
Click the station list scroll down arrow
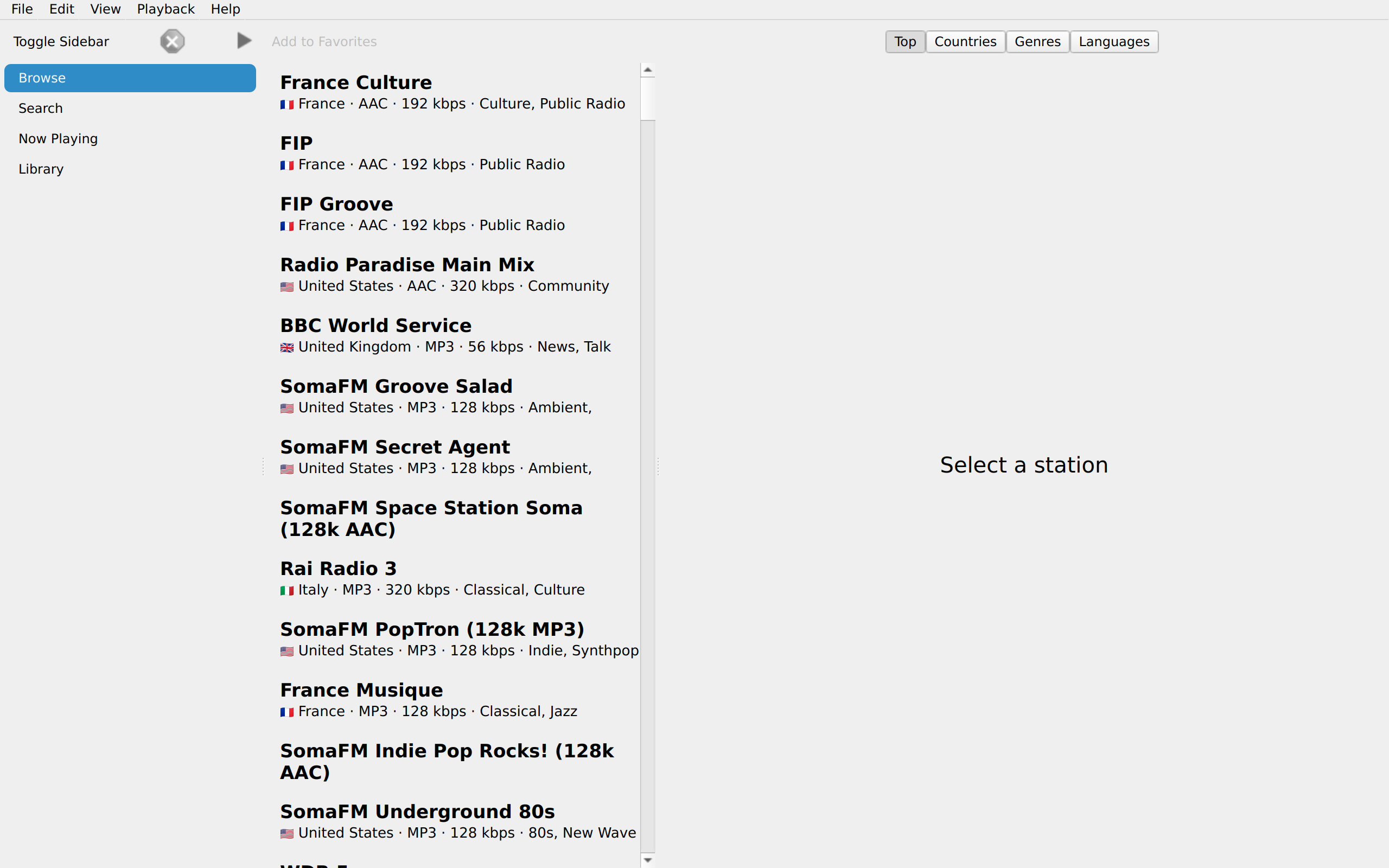(x=648, y=860)
